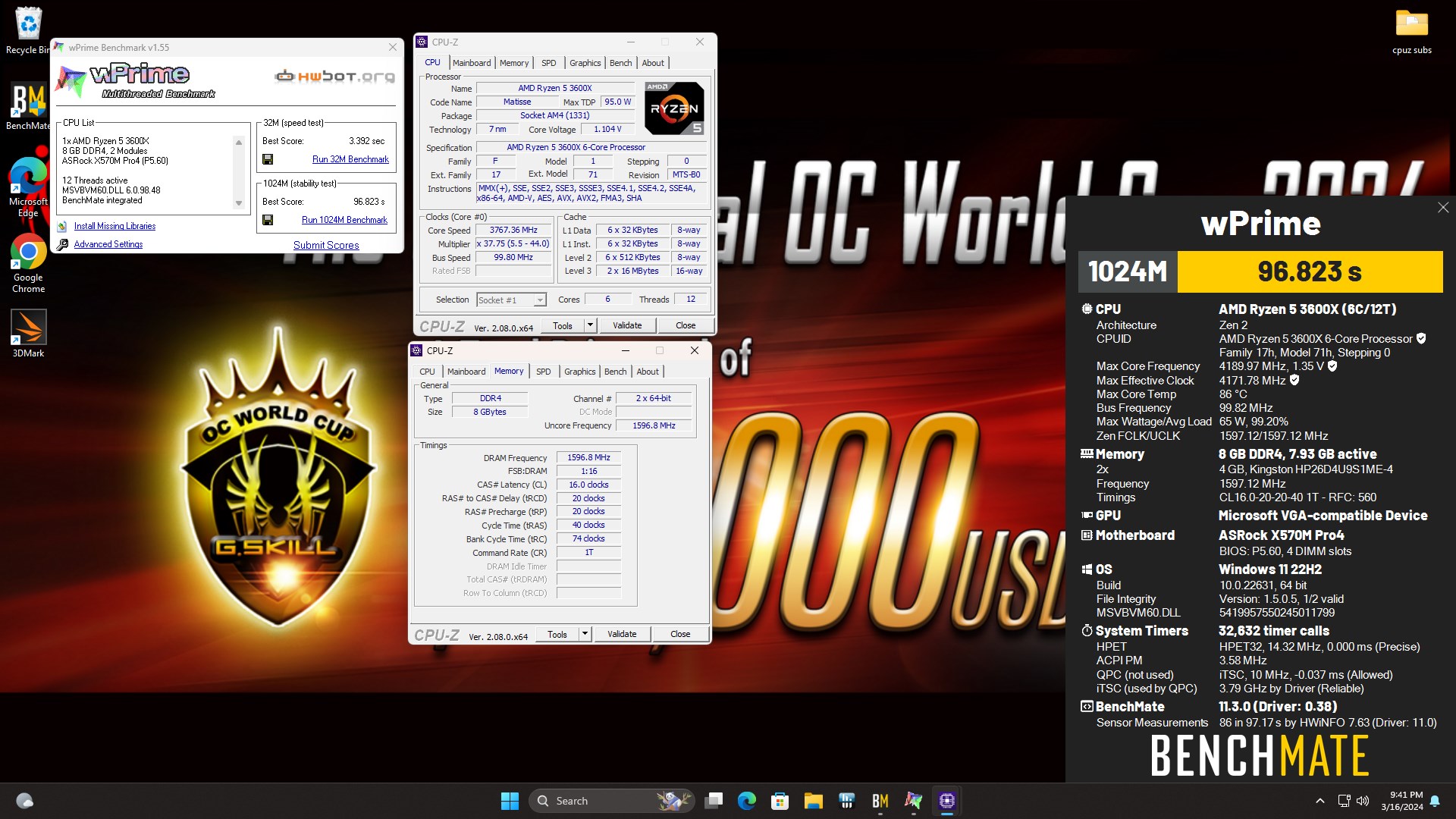
Task: Select Mainboard tab in upper CPU-Z
Action: click(472, 63)
